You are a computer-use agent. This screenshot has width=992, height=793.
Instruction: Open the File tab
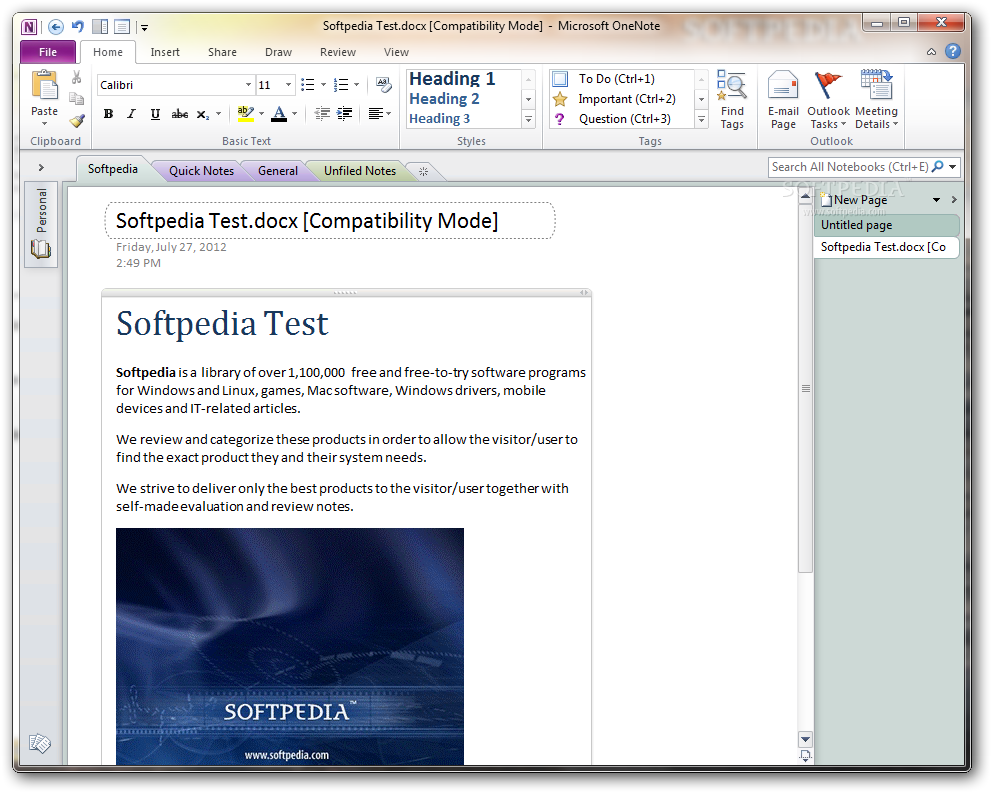(x=48, y=52)
